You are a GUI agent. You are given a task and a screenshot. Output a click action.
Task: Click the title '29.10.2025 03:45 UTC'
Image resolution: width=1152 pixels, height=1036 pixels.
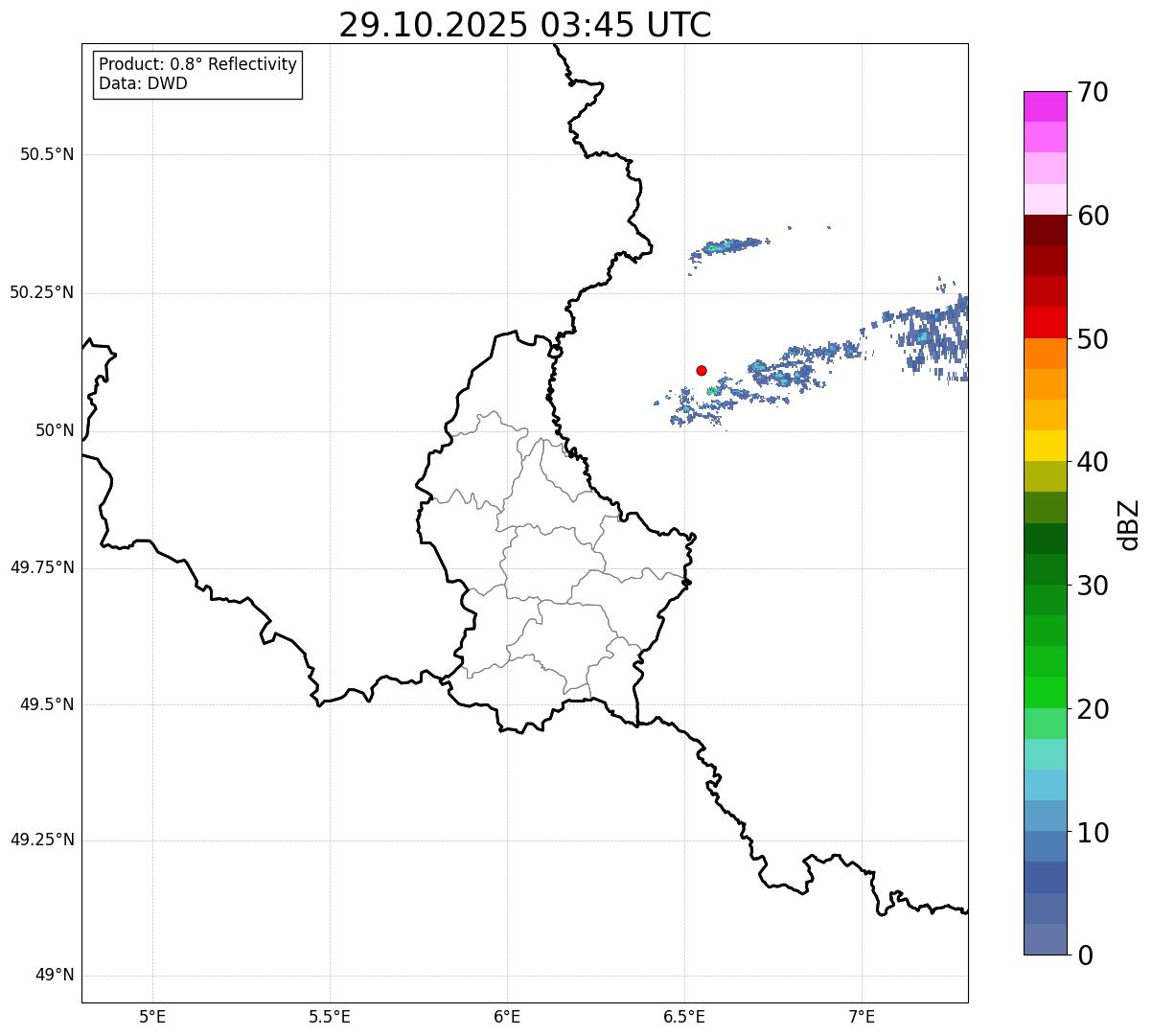click(x=525, y=25)
